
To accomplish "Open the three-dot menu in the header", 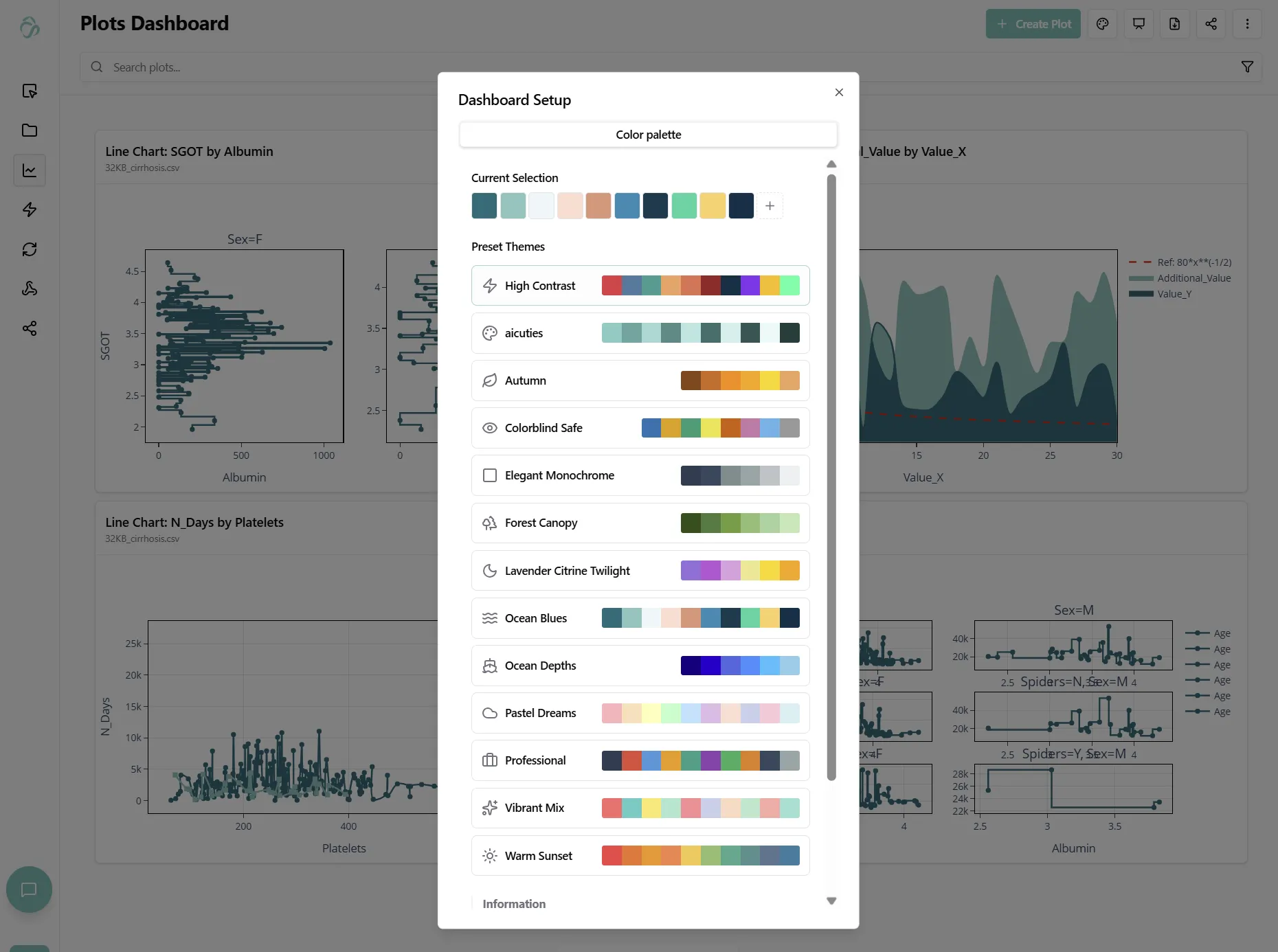I will (x=1248, y=23).
